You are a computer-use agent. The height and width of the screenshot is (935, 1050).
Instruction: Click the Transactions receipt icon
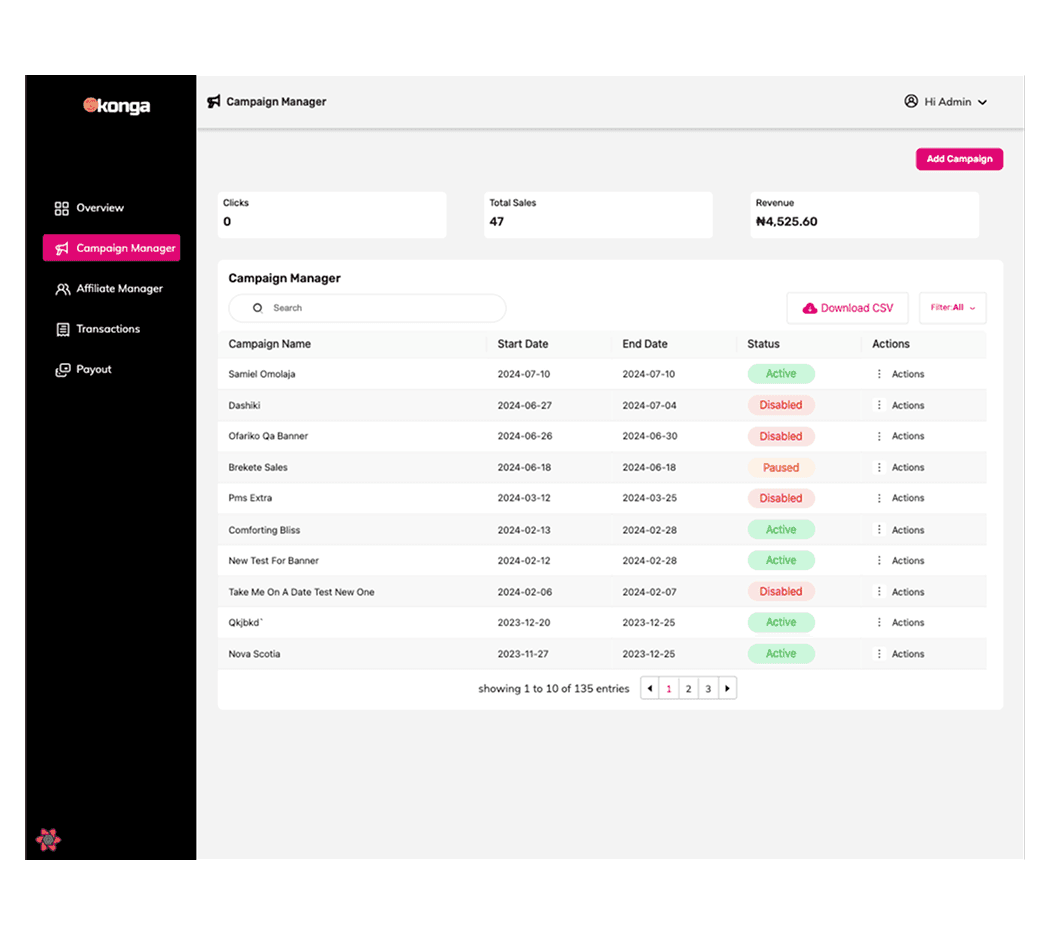click(x=62, y=329)
